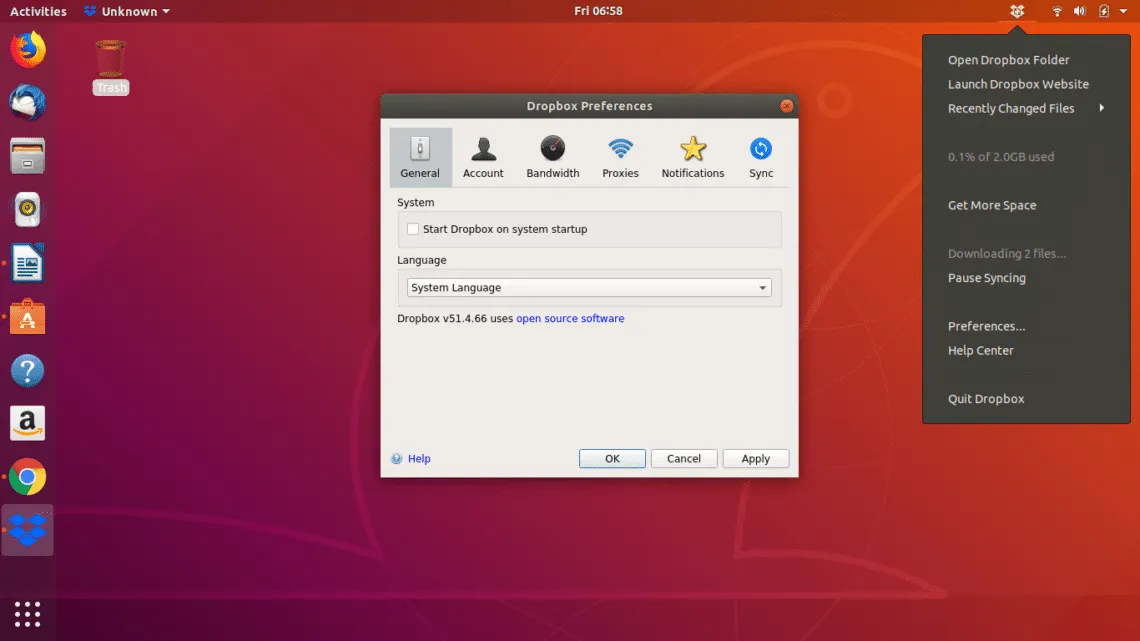Launch Google Chrome from the dock
The width and height of the screenshot is (1140, 641).
coord(27,477)
